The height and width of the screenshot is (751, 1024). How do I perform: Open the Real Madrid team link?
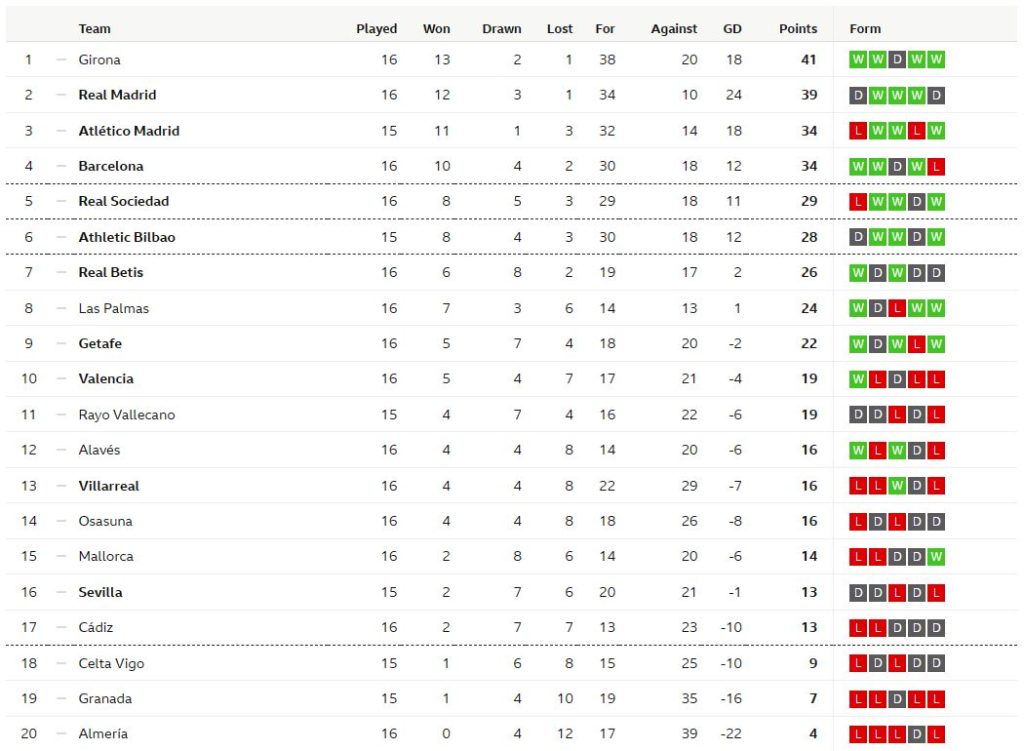[117, 95]
